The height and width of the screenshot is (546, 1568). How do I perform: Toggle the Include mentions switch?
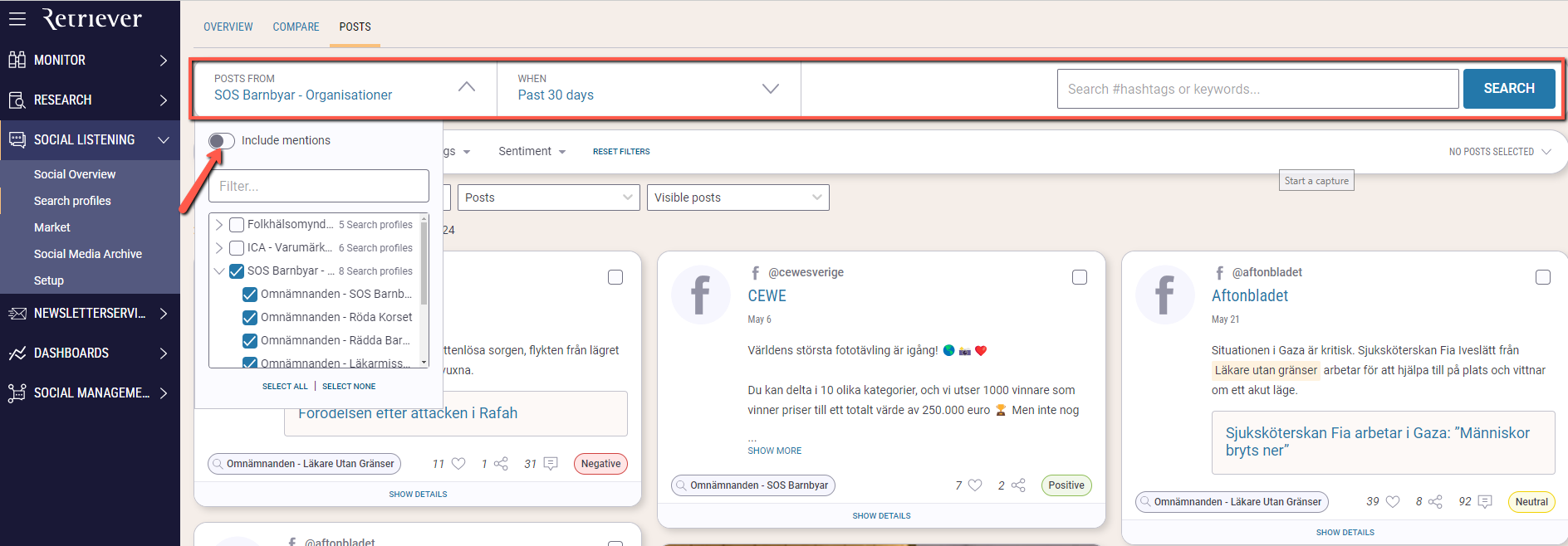222,140
